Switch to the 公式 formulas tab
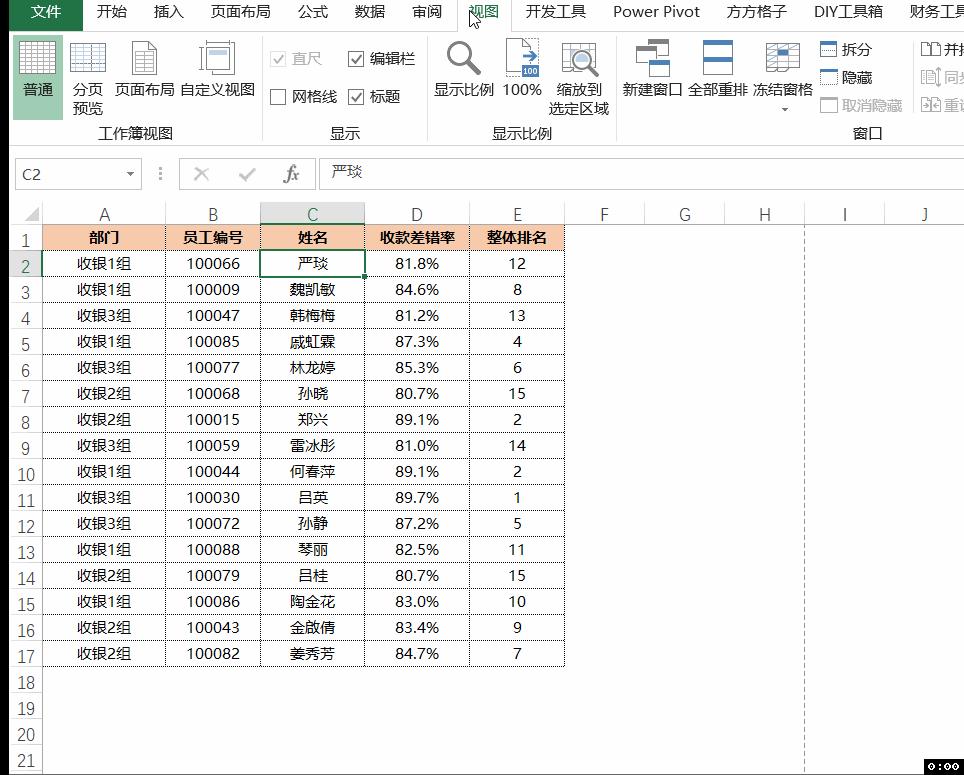Viewport: 964px width, 775px height. (x=313, y=12)
